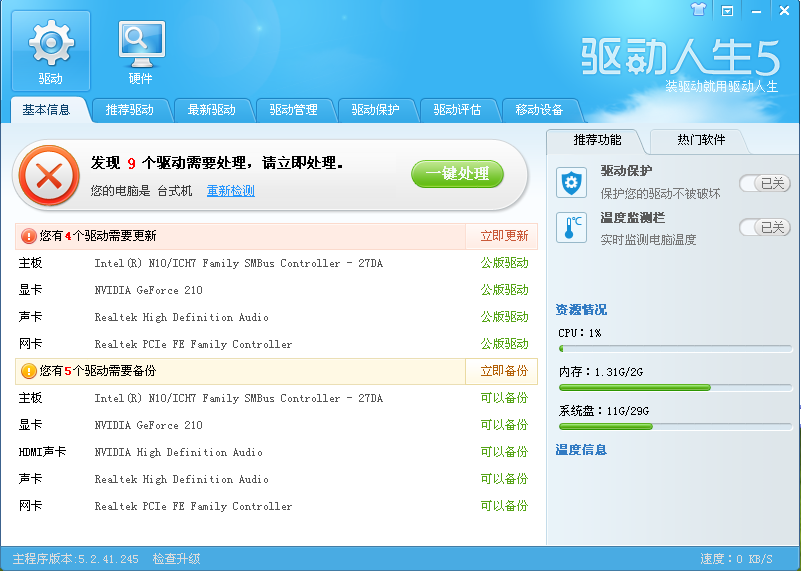Viewport: 801px width, 571px height.
Task: Click the 驱动保护 shield icon
Action: [x=571, y=182]
